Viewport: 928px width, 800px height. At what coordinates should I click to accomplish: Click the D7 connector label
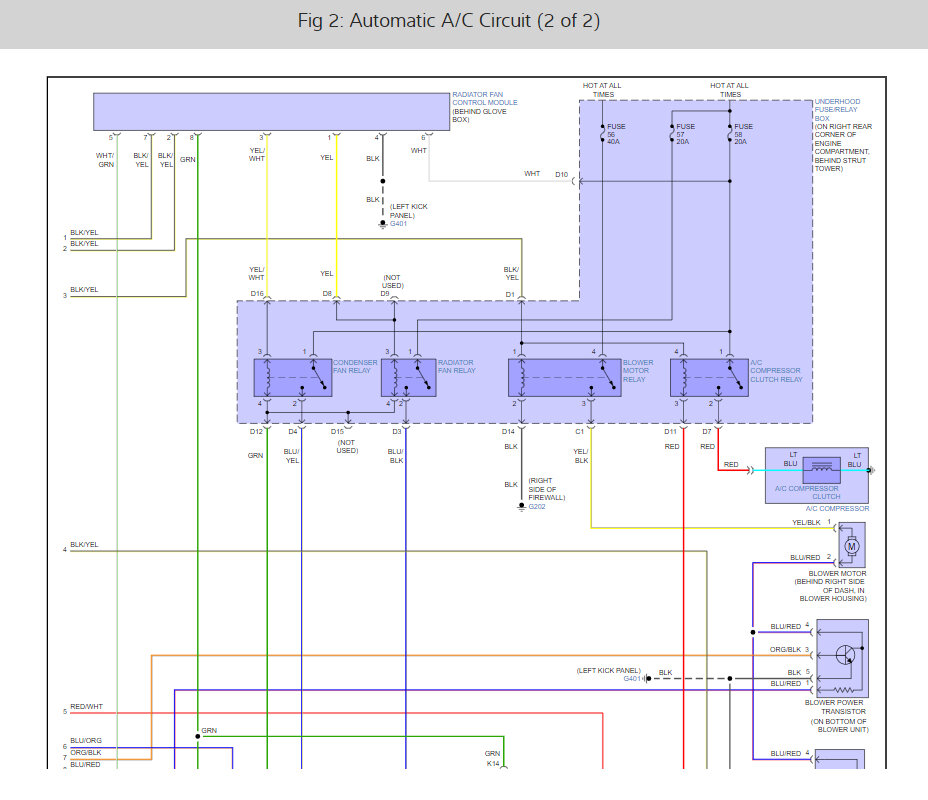coord(707,431)
